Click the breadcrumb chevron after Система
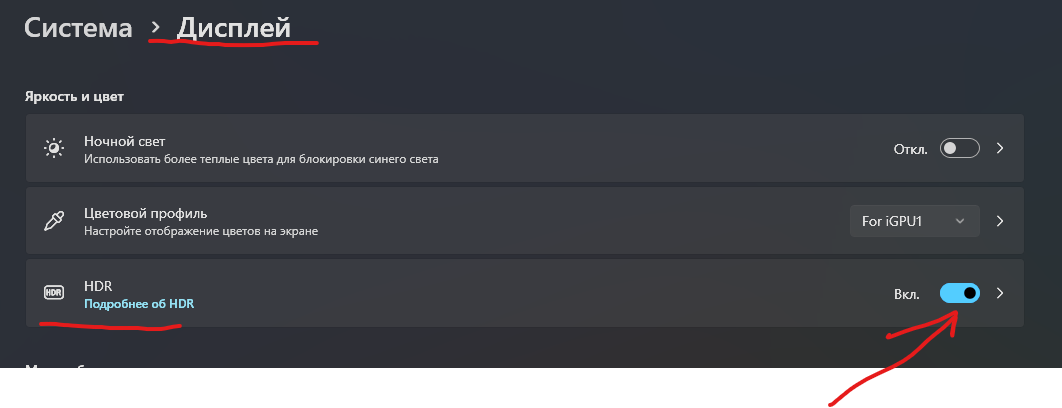1062x408 pixels. click(x=156, y=27)
